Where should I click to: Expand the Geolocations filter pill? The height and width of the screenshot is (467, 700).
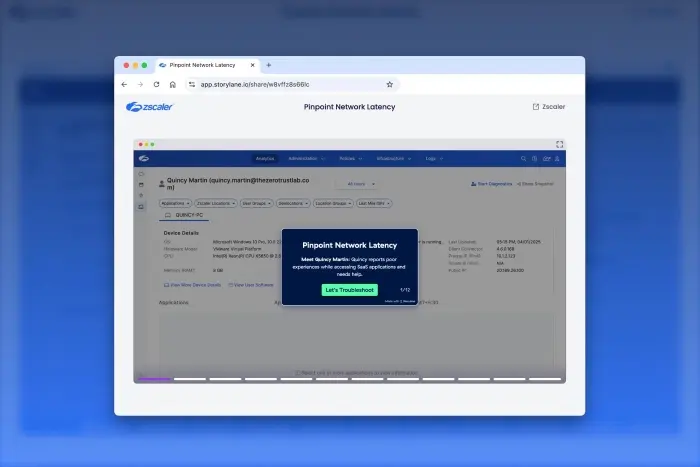tap(293, 203)
